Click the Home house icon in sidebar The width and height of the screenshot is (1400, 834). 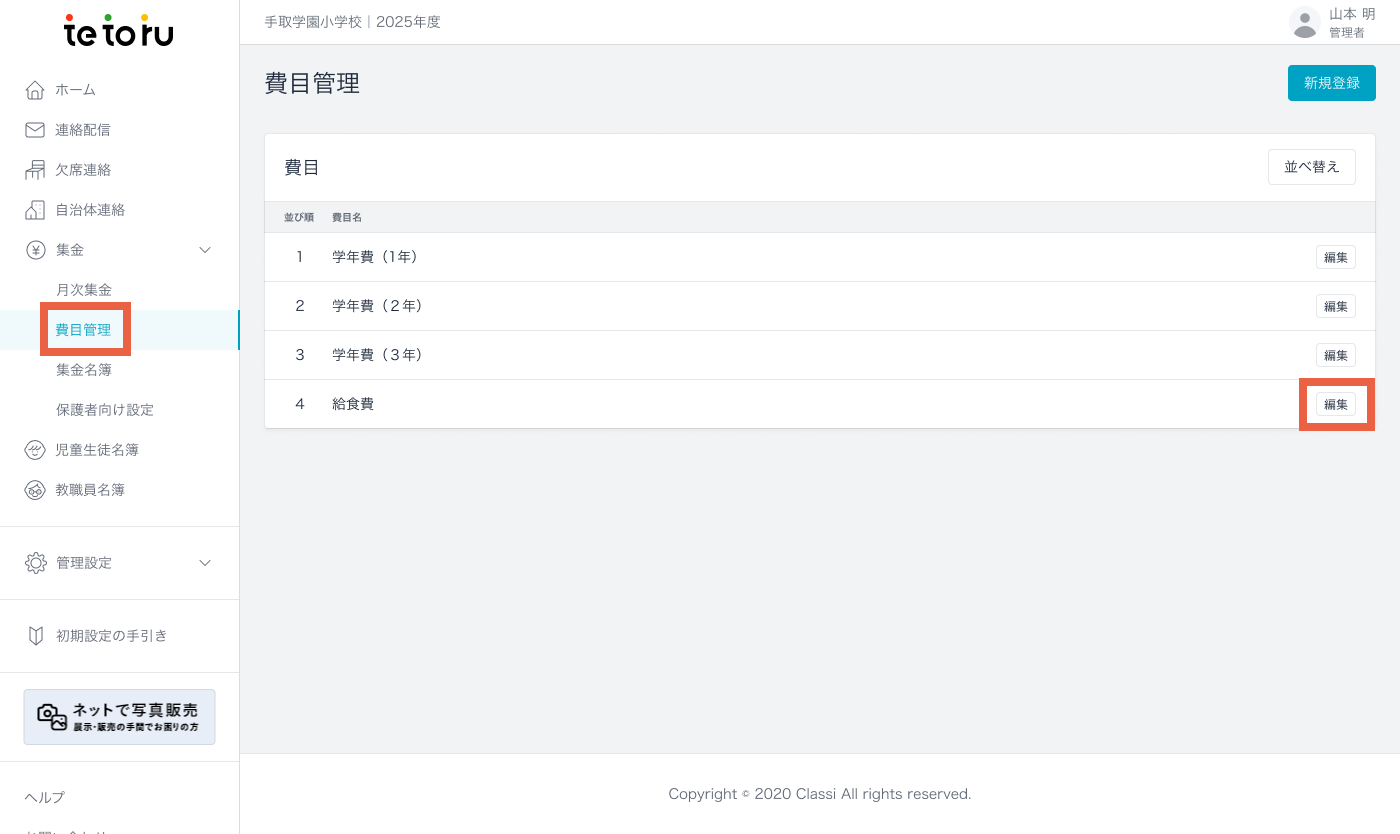tap(35, 90)
